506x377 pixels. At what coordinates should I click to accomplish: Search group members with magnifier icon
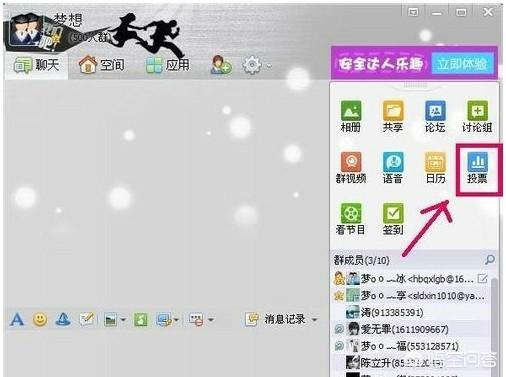(x=490, y=260)
